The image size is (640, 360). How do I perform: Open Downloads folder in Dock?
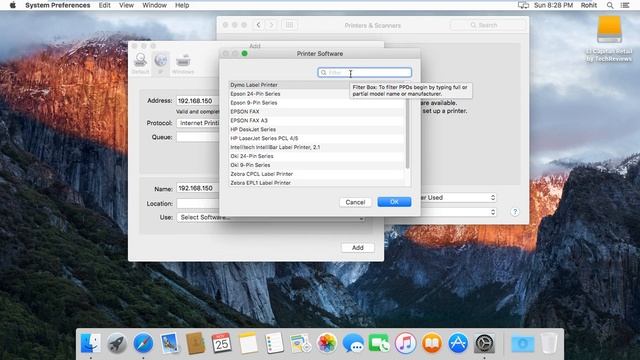[523, 343]
